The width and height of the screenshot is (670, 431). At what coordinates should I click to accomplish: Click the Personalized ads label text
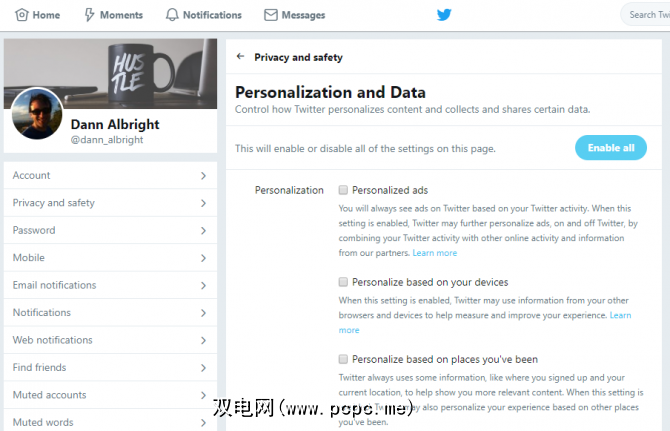coord(390,190)
